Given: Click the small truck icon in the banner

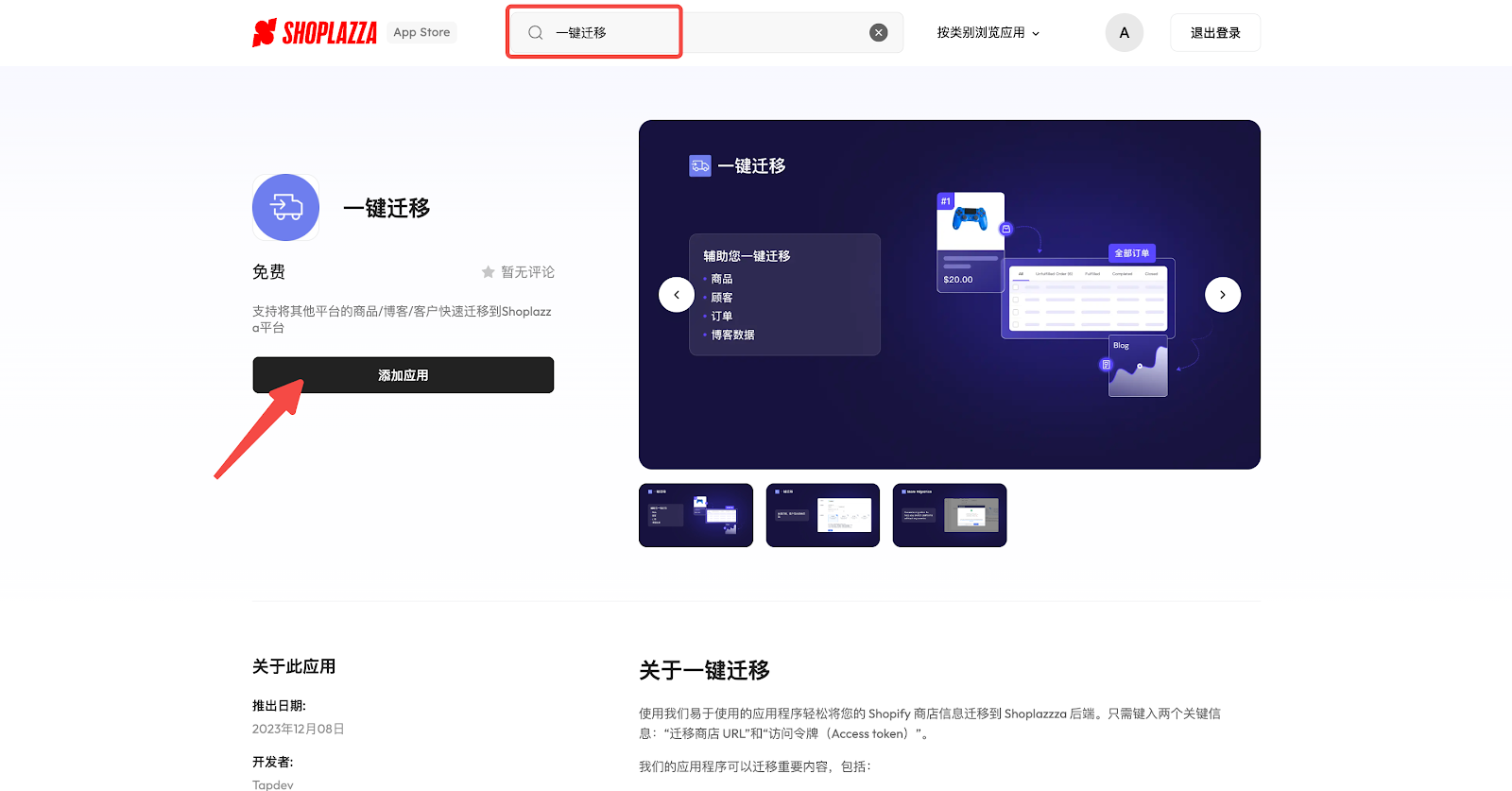Looking at the screenshot, I should pyautogui.click(x=700, y=166).
